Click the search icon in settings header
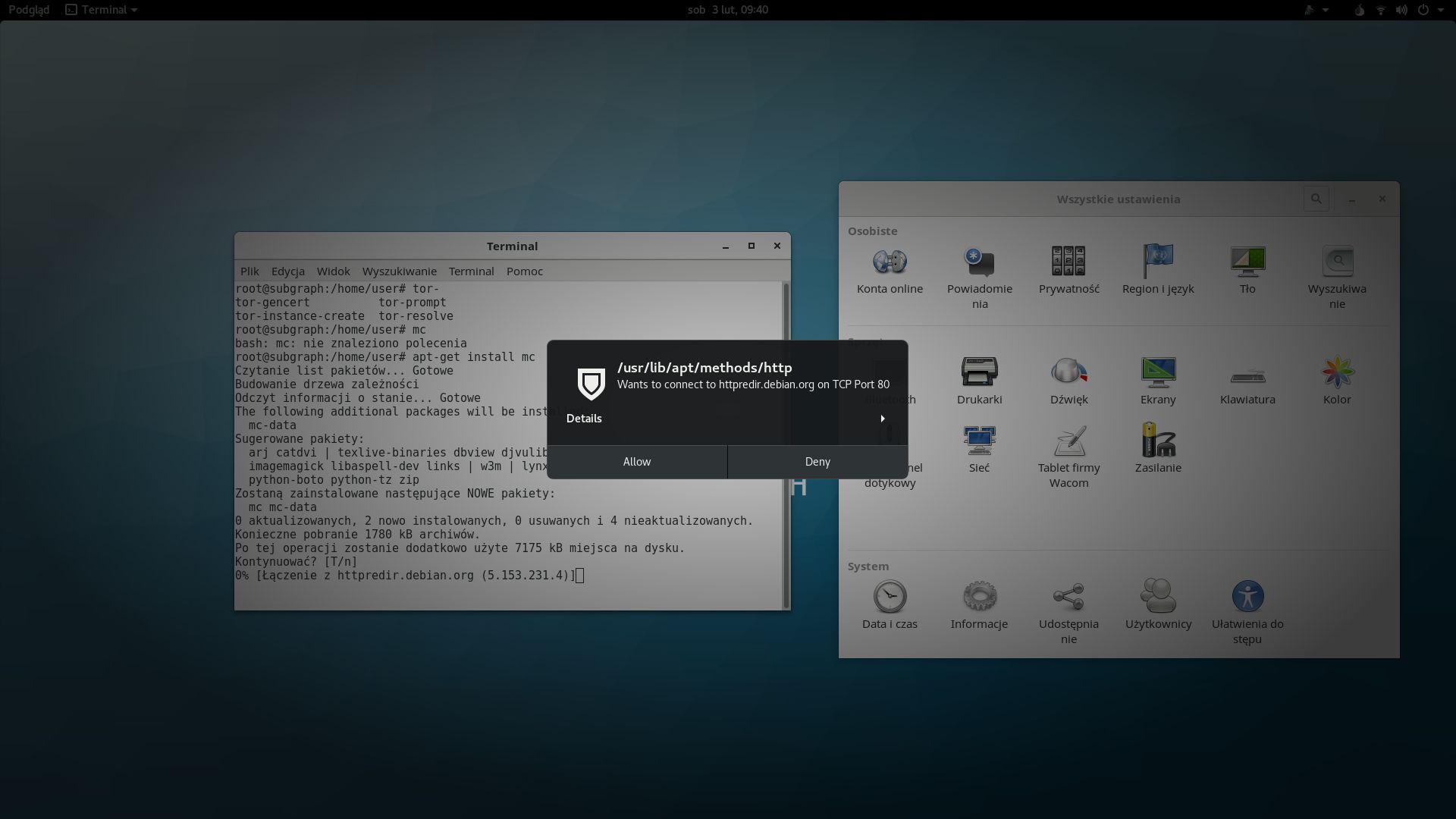Viewport: 1456px width, 819px height. tap(1316, 199)
